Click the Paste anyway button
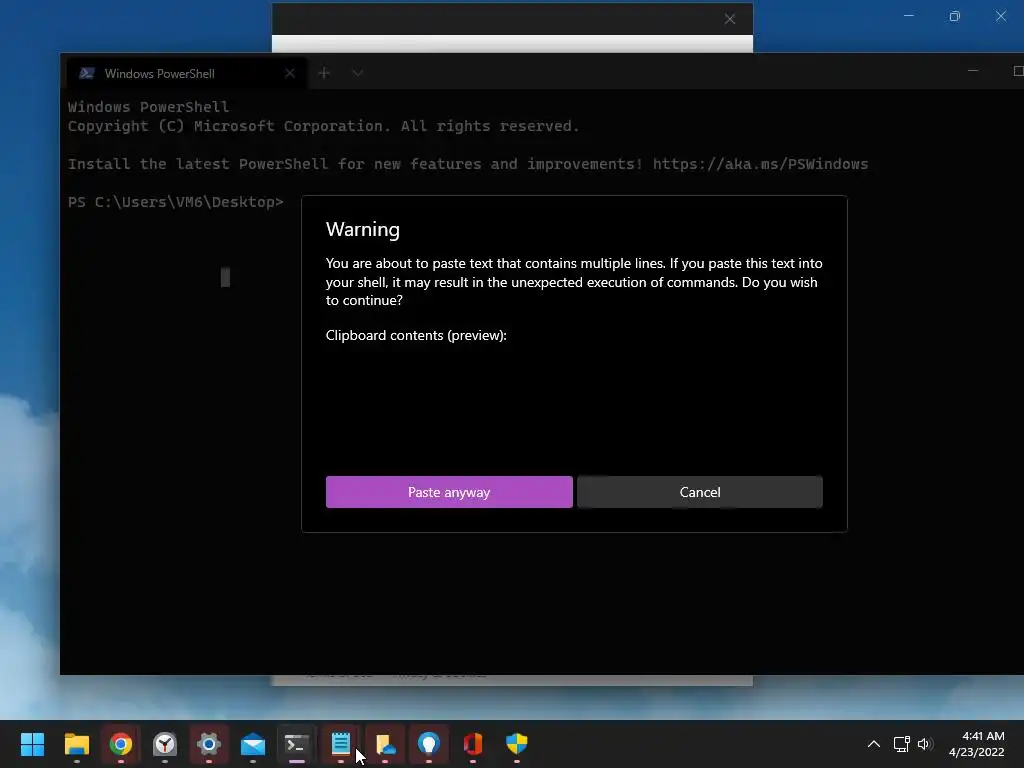Screen dimensions: 1024x768 pyautogui.click(x=449, y=492)
